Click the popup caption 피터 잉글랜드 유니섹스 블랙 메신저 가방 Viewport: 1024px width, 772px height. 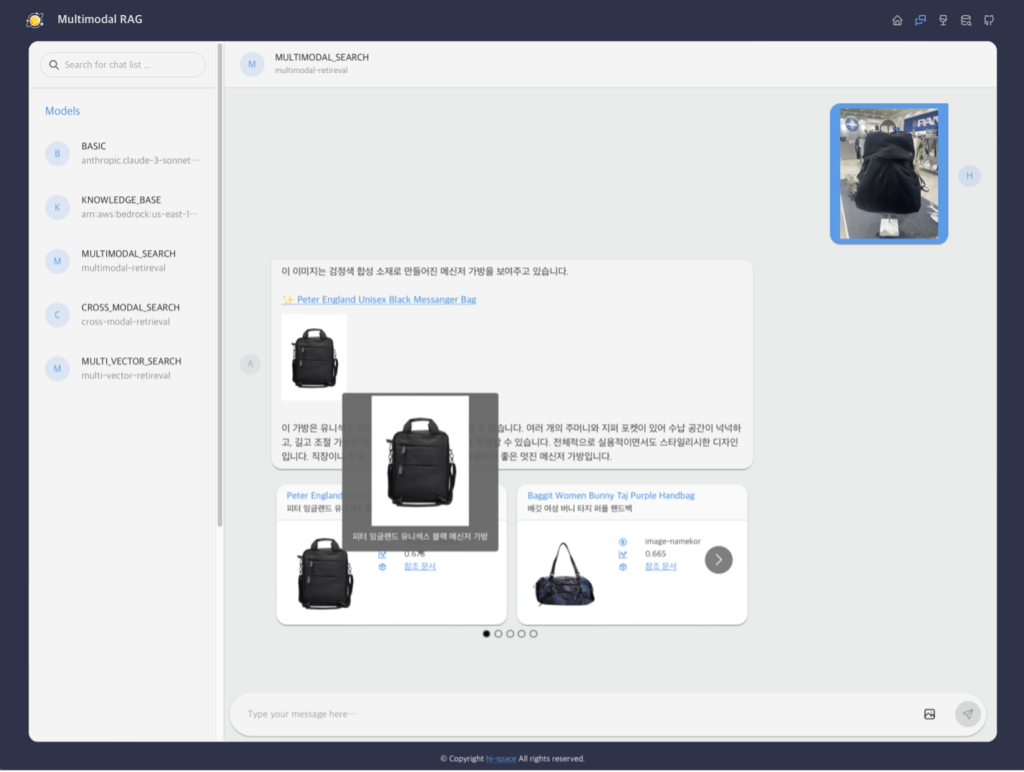(420, 537)
